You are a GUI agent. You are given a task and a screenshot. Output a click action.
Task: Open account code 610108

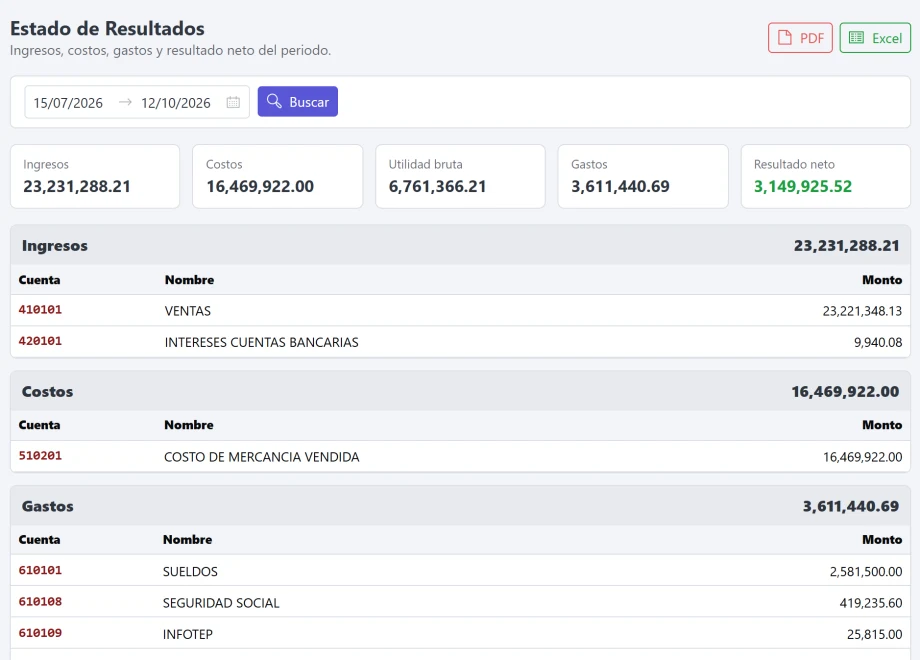(x=40, y=601)
